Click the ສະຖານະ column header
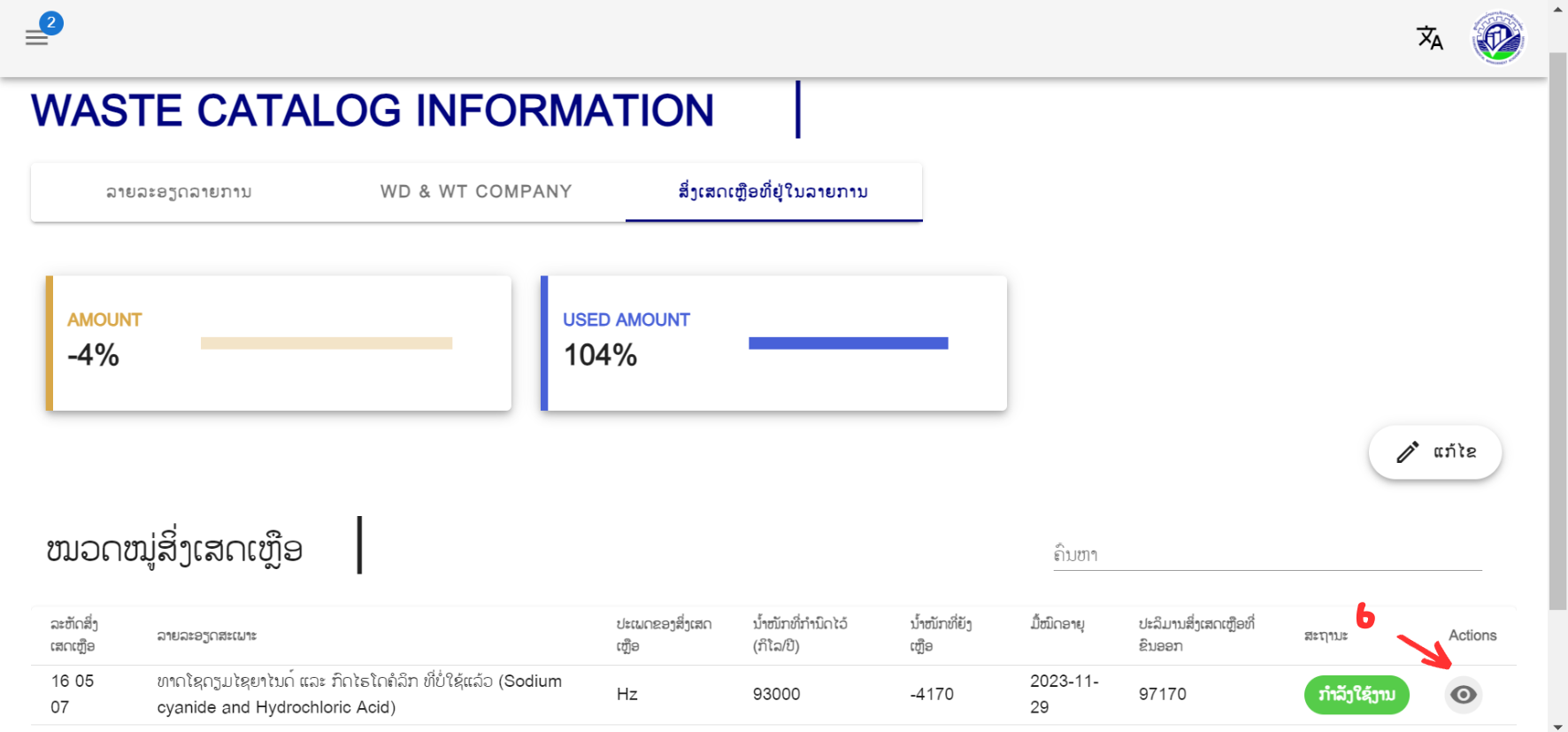The image size is (1568, 732). pyautogui.click(x=1326, y=636)
